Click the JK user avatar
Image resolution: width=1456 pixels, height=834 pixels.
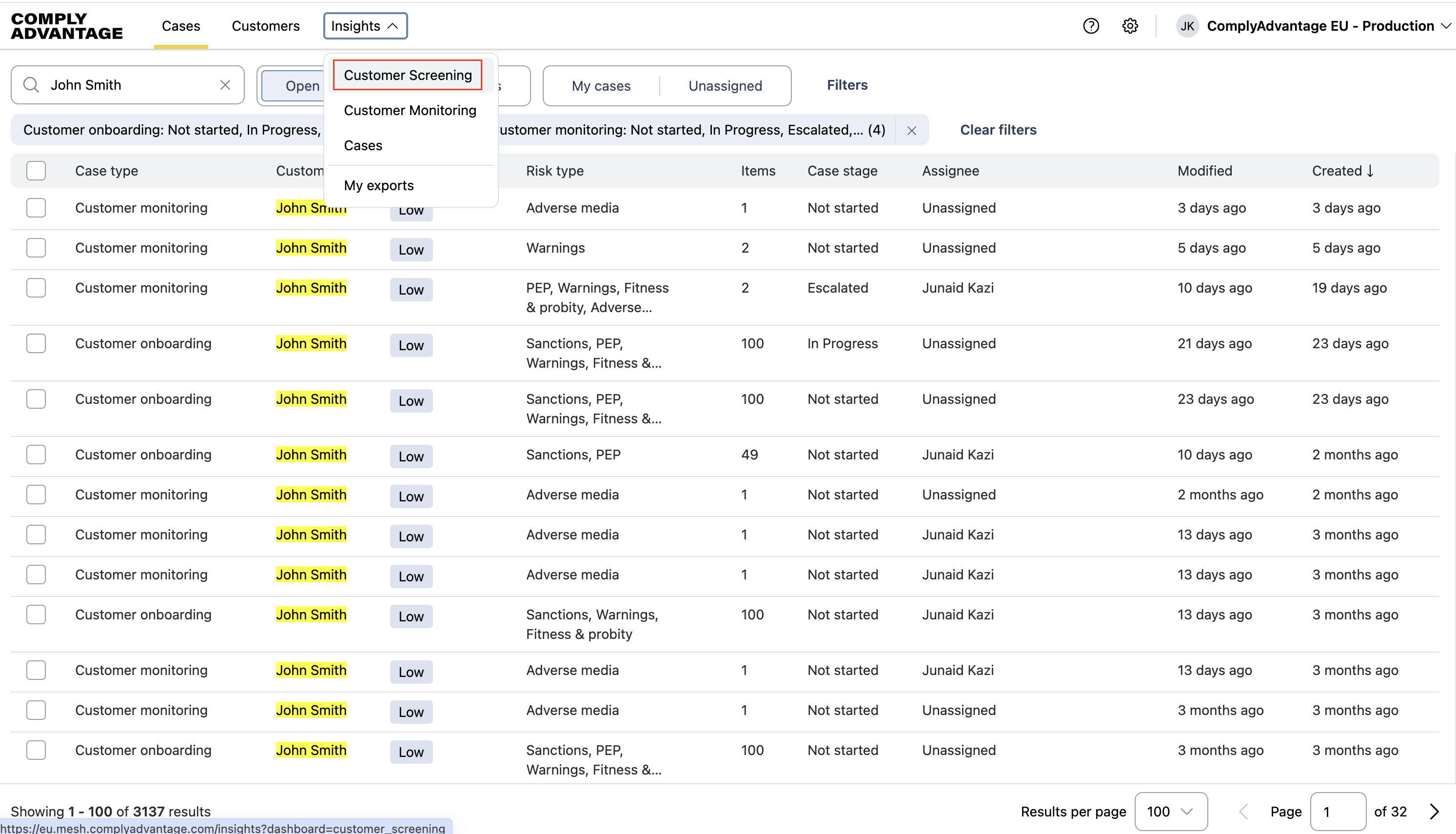1187,26
